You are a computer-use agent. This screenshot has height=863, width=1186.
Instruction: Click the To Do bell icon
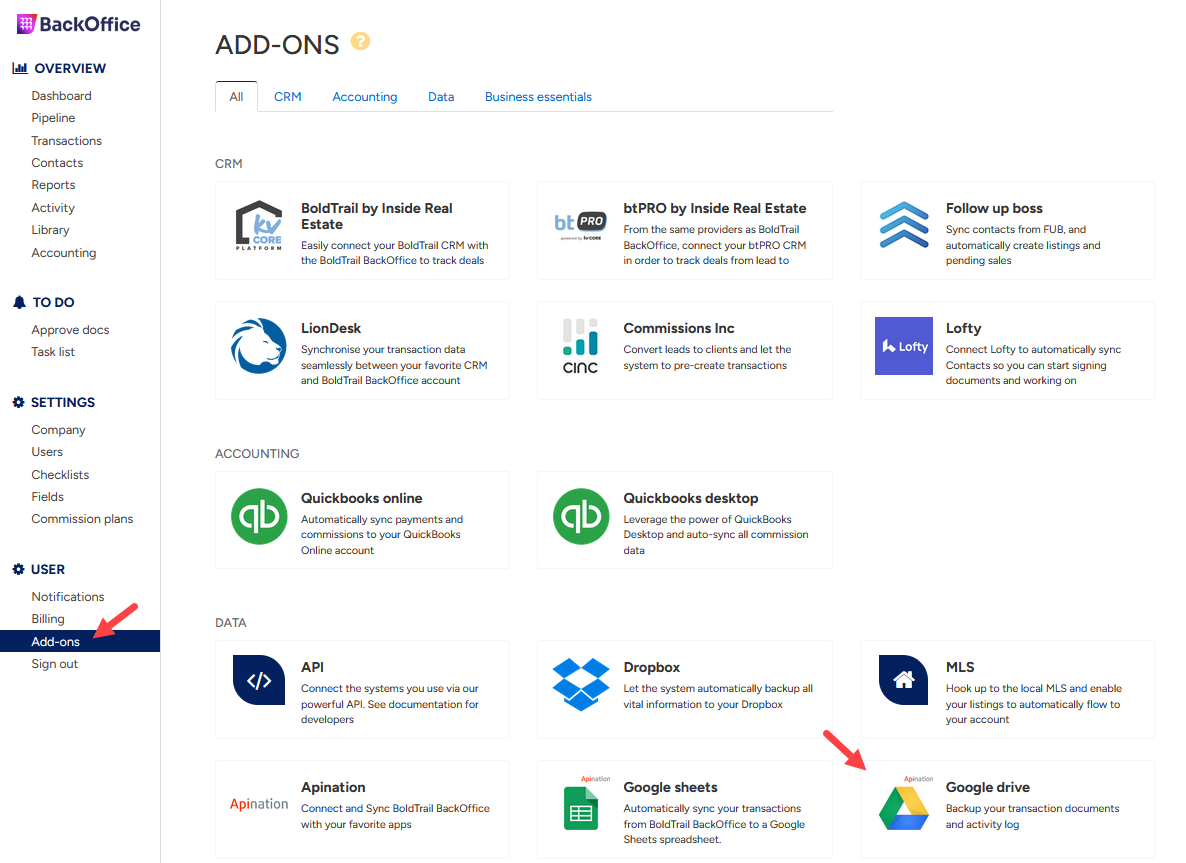point(20,303)
